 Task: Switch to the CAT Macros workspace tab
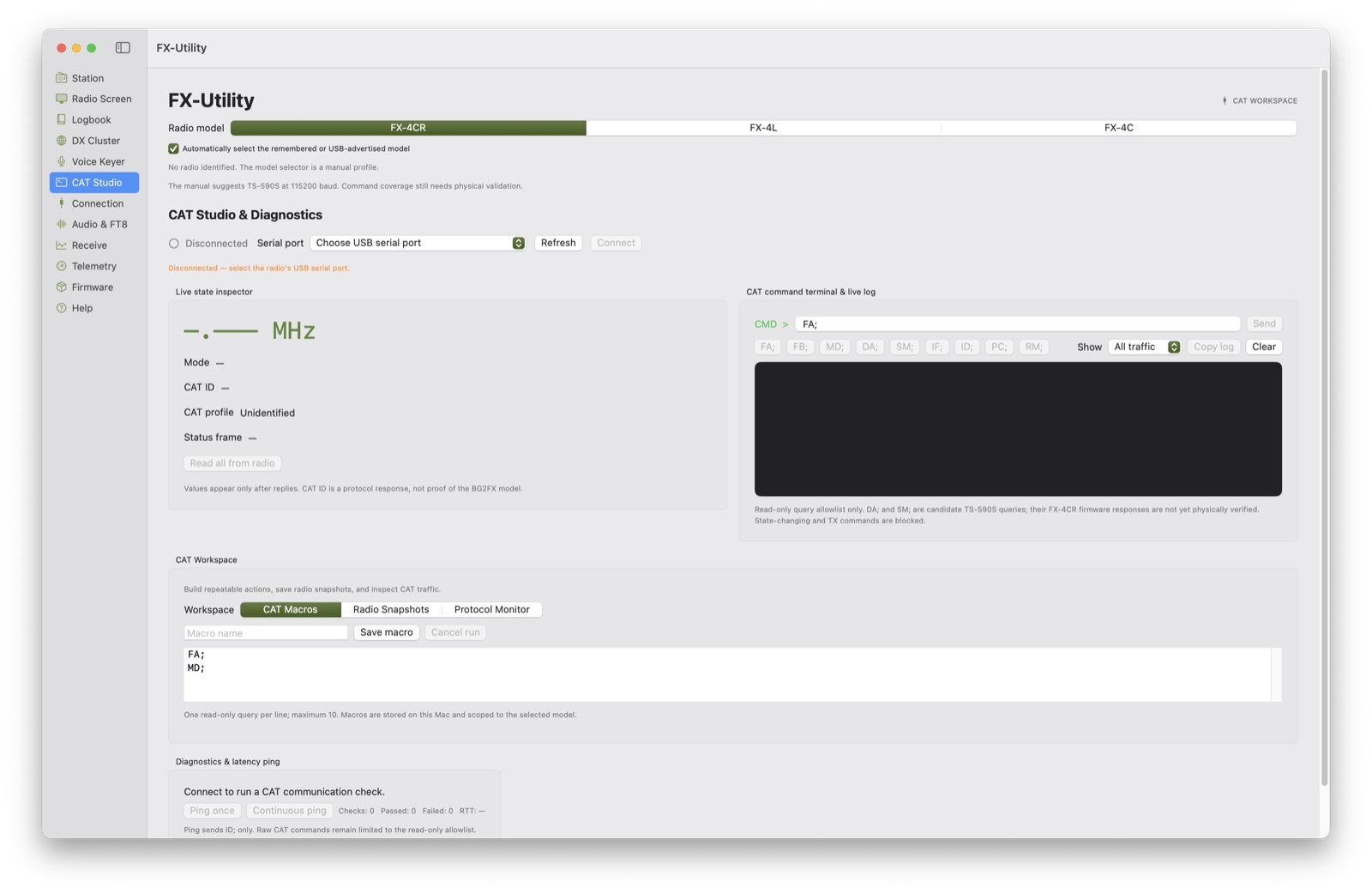pos(290,609)
